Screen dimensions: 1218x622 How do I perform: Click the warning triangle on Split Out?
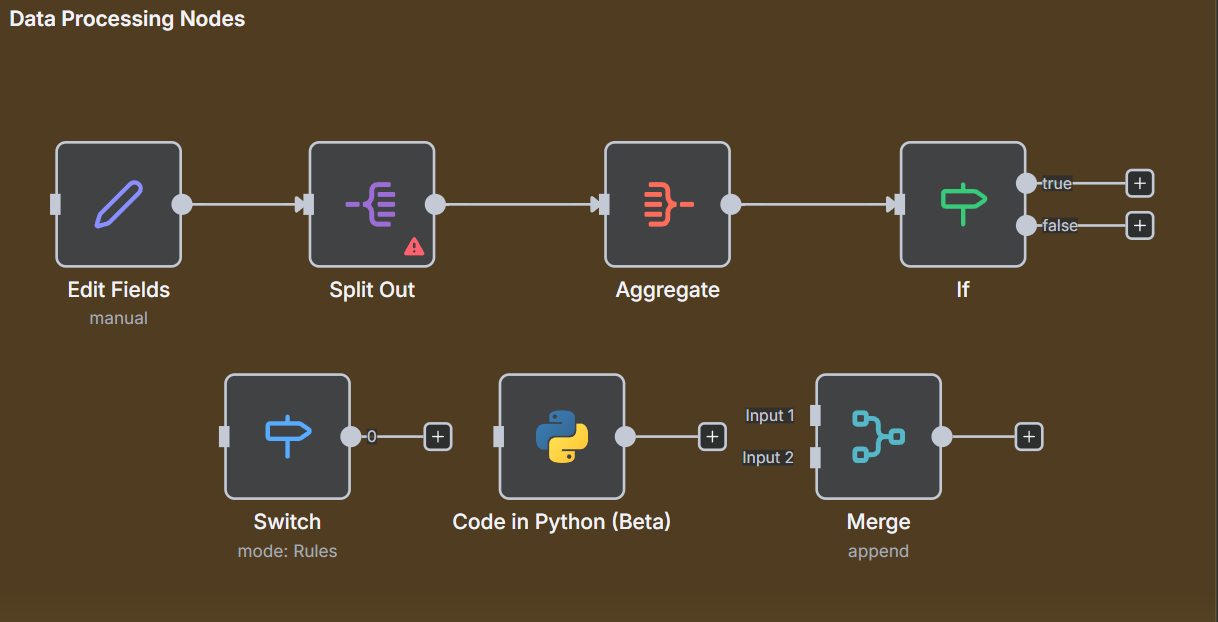(x=414, y=246)
